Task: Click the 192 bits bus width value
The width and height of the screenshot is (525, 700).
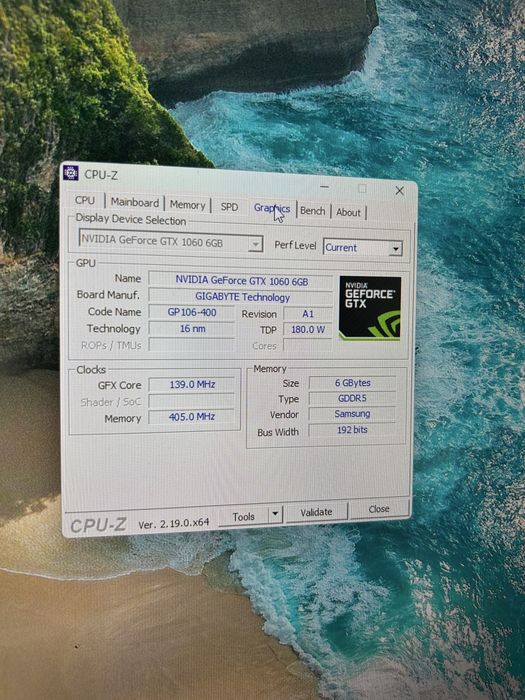Action: 352,430
